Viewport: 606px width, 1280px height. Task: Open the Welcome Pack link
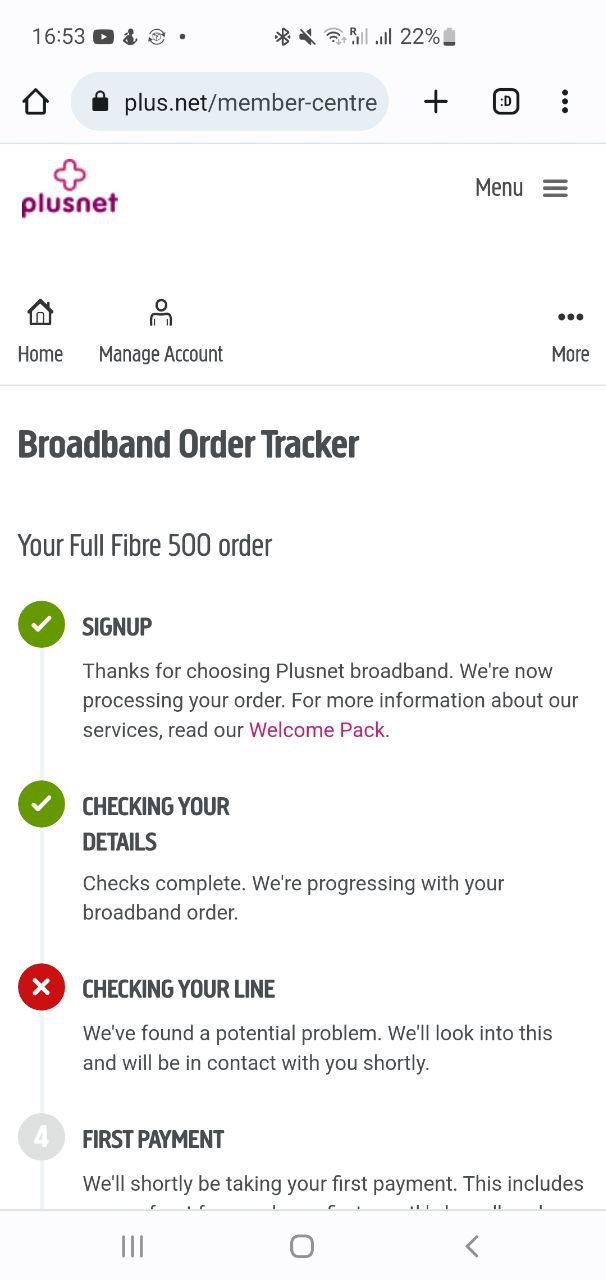[316, 730]
